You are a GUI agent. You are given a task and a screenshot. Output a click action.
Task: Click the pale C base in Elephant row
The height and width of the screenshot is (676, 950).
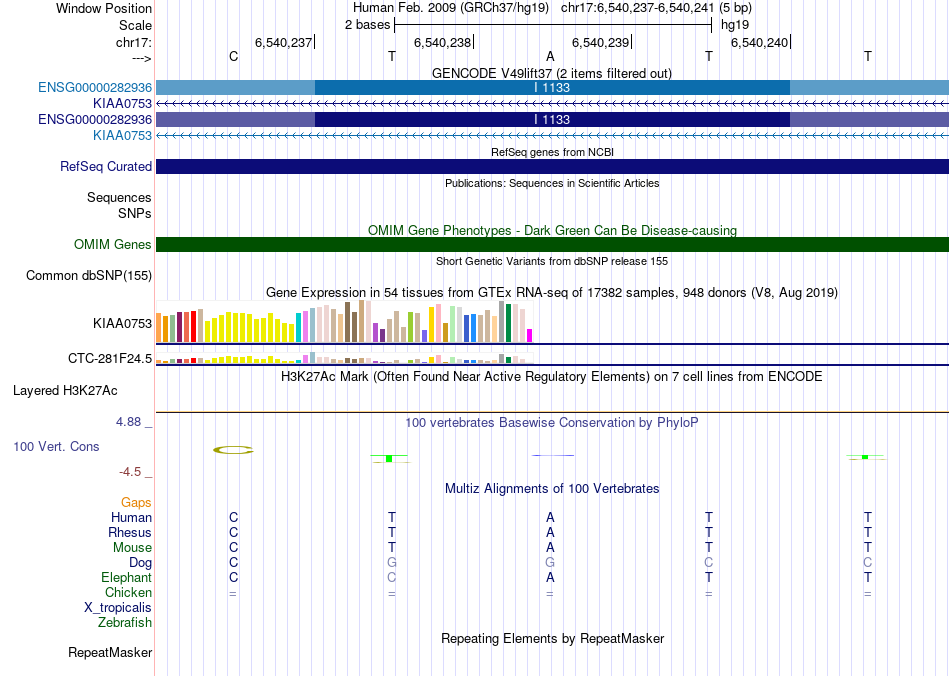[392, 577]
